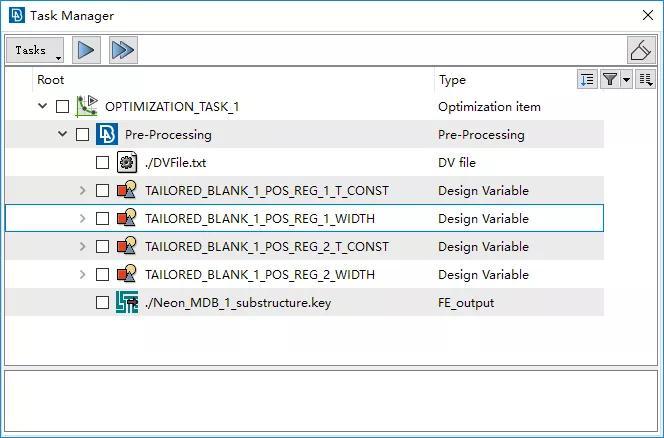Check the OPTIMIZATION_TASK_1 checkbox
This screenshot has height=438, width=664.
pyautogui.click(x=62, y=106)
